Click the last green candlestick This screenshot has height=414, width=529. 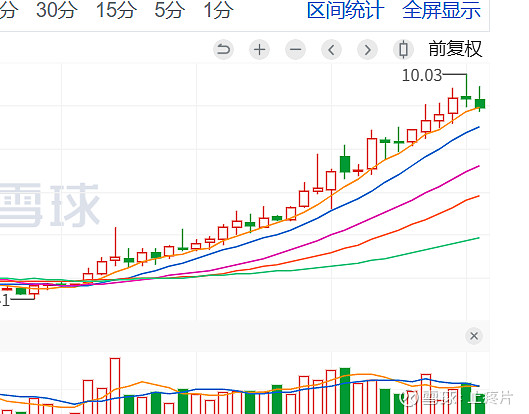pyautogui.click(x=480, y=103)
